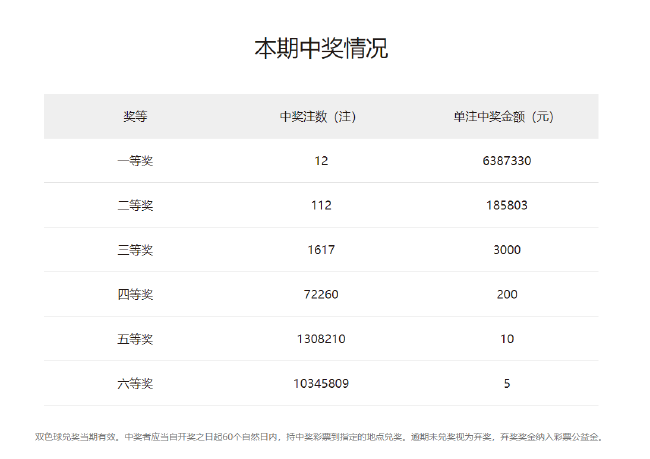650x459 pixels.
Task: Click the 奖等 column header
Action: click(x=135, y=116)
